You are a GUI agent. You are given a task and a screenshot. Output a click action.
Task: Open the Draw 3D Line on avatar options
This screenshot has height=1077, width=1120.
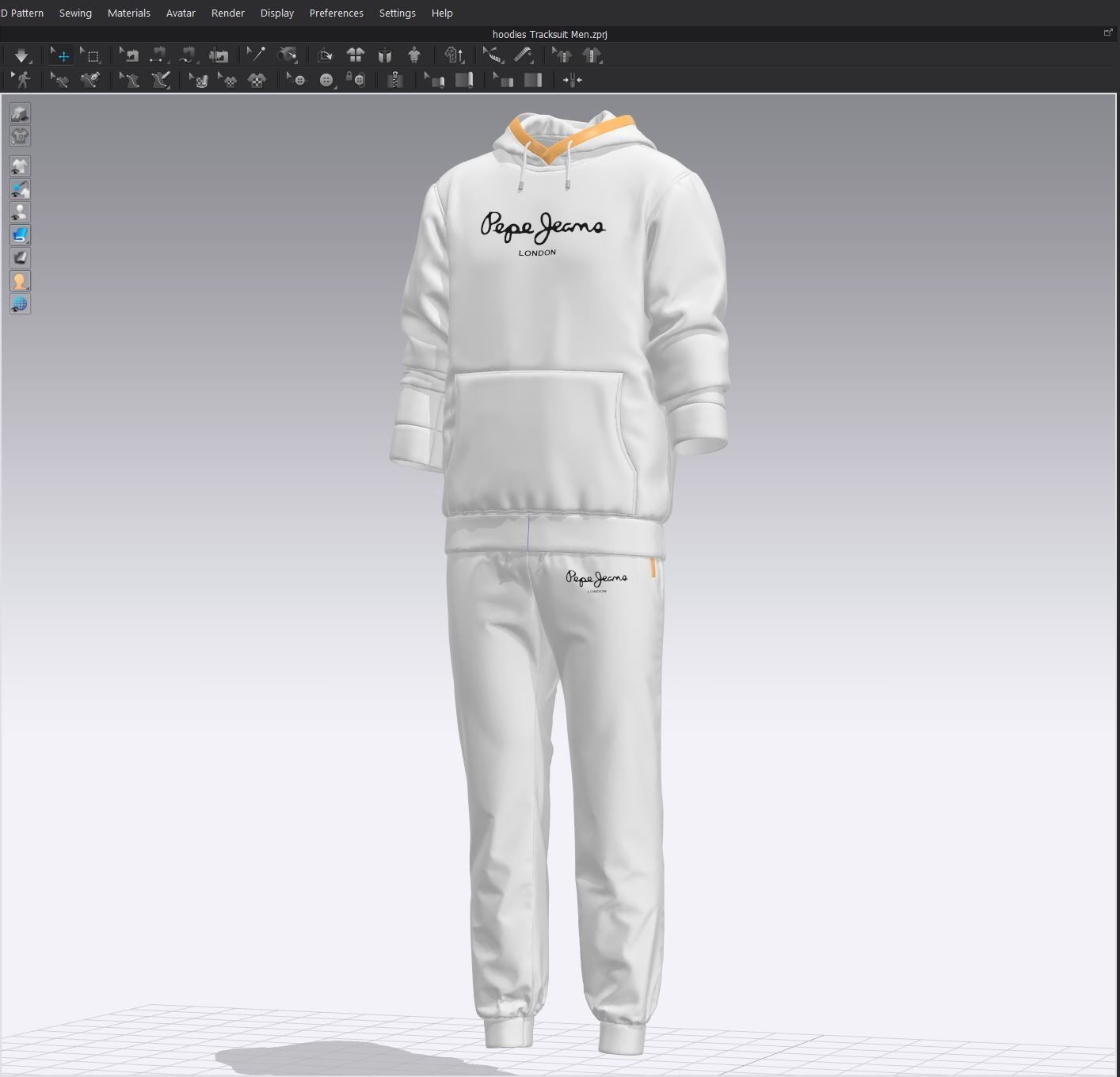point(161,80)
